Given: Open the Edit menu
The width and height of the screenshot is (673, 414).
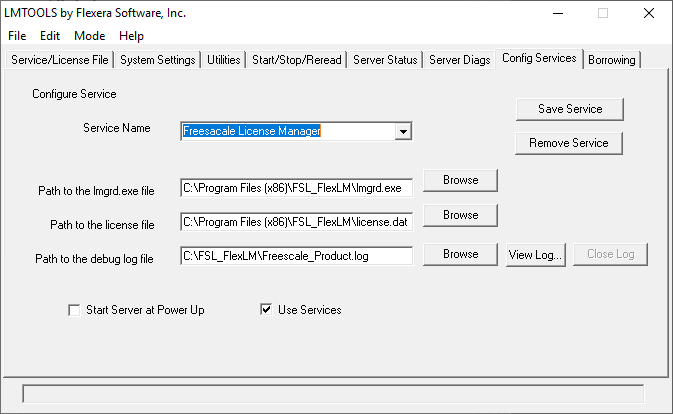Looking at the screenshot, I should pyautogui.click(x=50, y=36).
